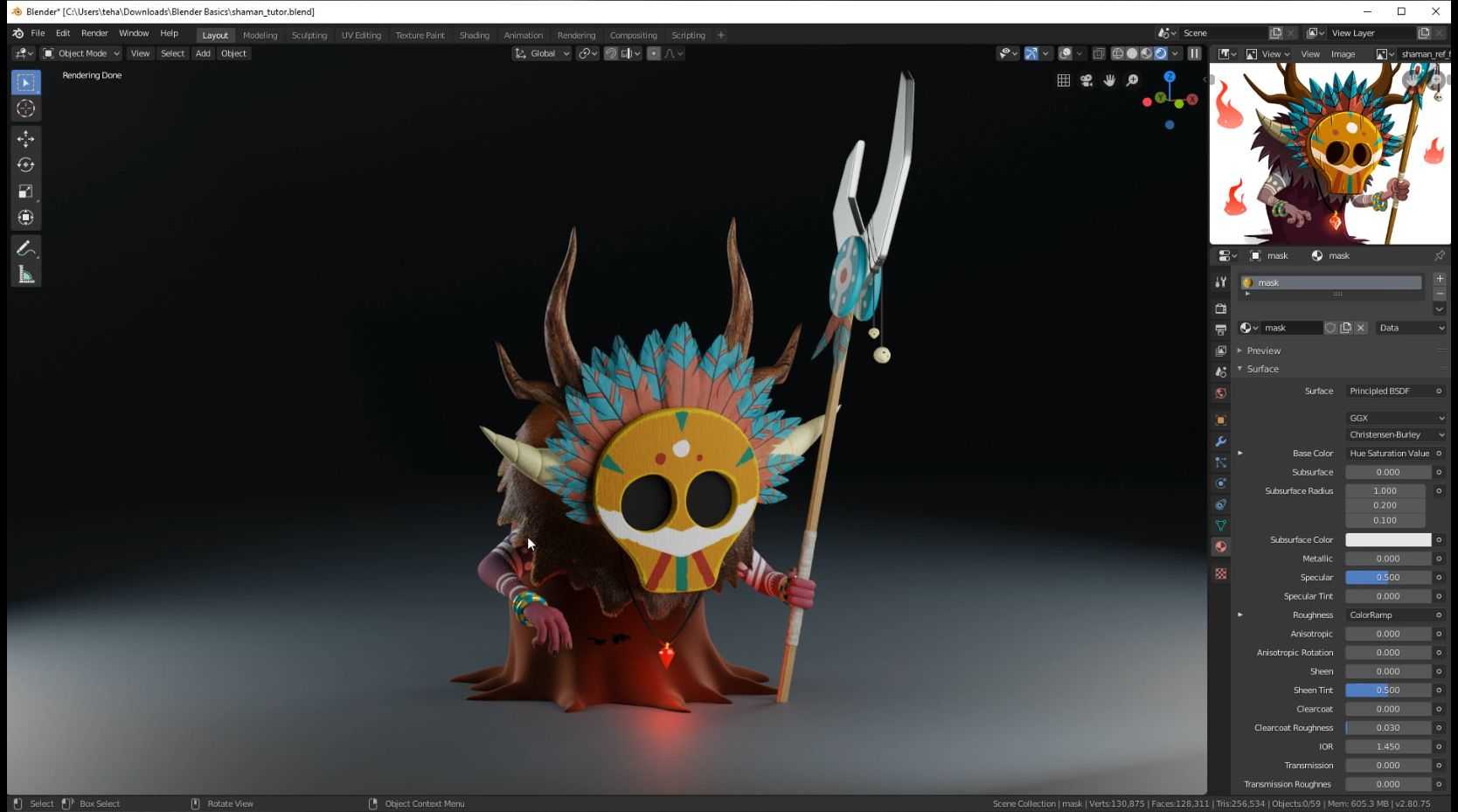Duplicate the mask material as new
1458x812 pixels.
pyautogui.click(x=1346, y=328)
